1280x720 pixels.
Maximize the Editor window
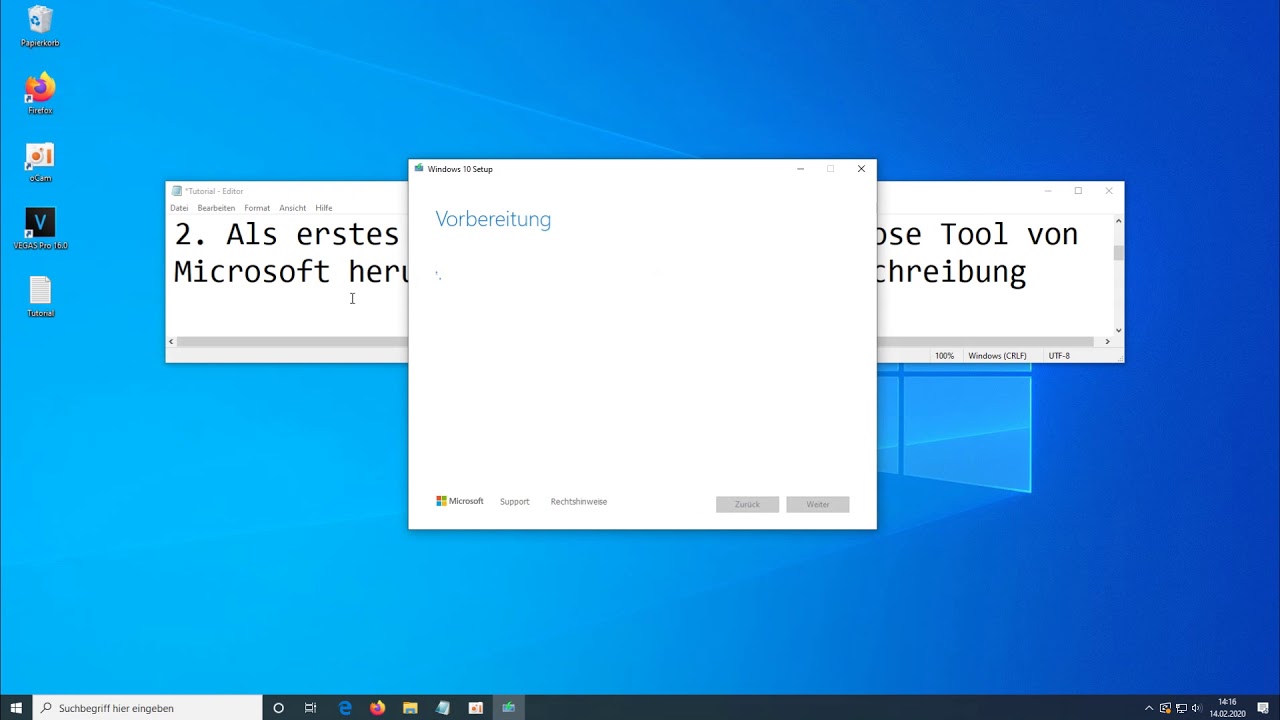point(1078,191)
